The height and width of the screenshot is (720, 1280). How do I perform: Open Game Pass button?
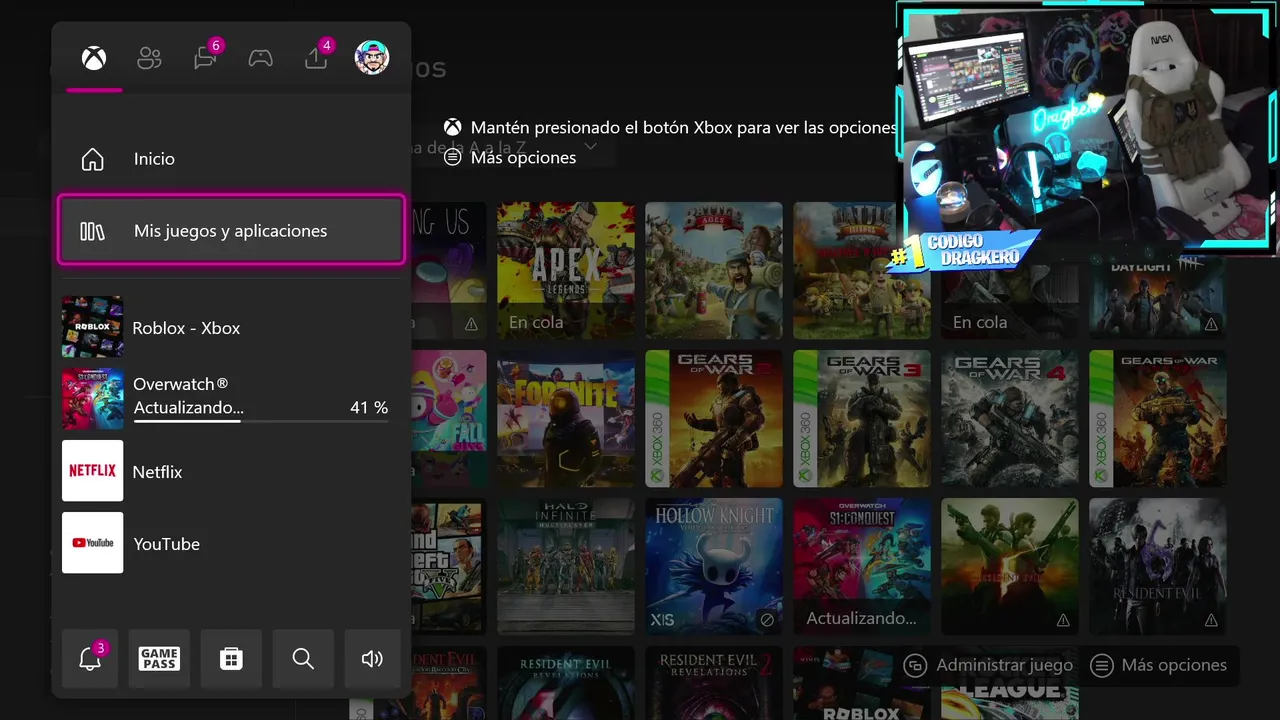pos(159,659)
